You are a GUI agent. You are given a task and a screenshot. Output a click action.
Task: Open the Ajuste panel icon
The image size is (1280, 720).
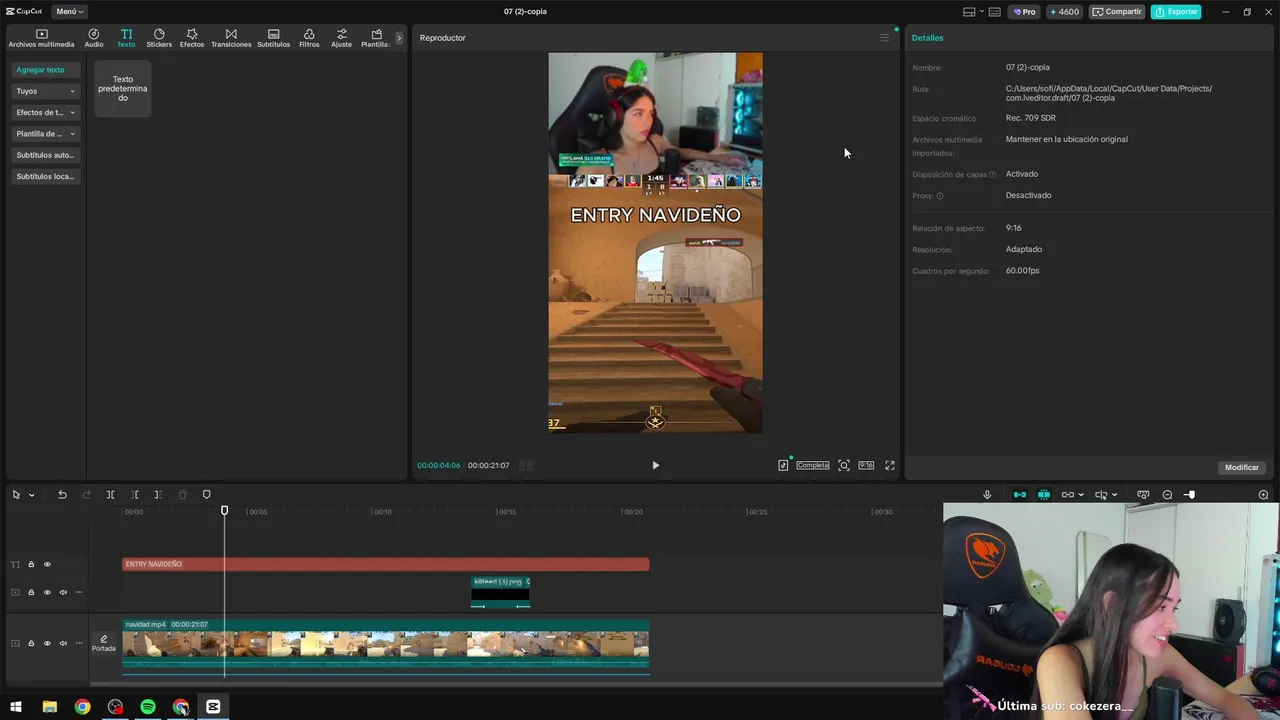[x=342, y=38]
